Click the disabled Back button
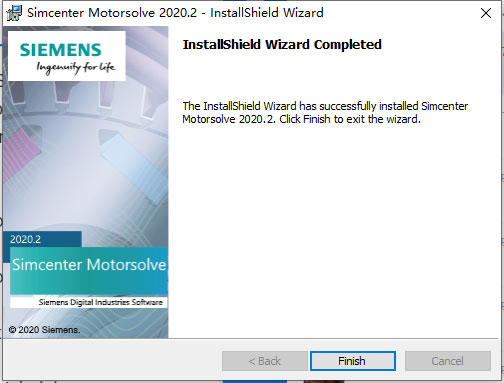 click(265, 361)
